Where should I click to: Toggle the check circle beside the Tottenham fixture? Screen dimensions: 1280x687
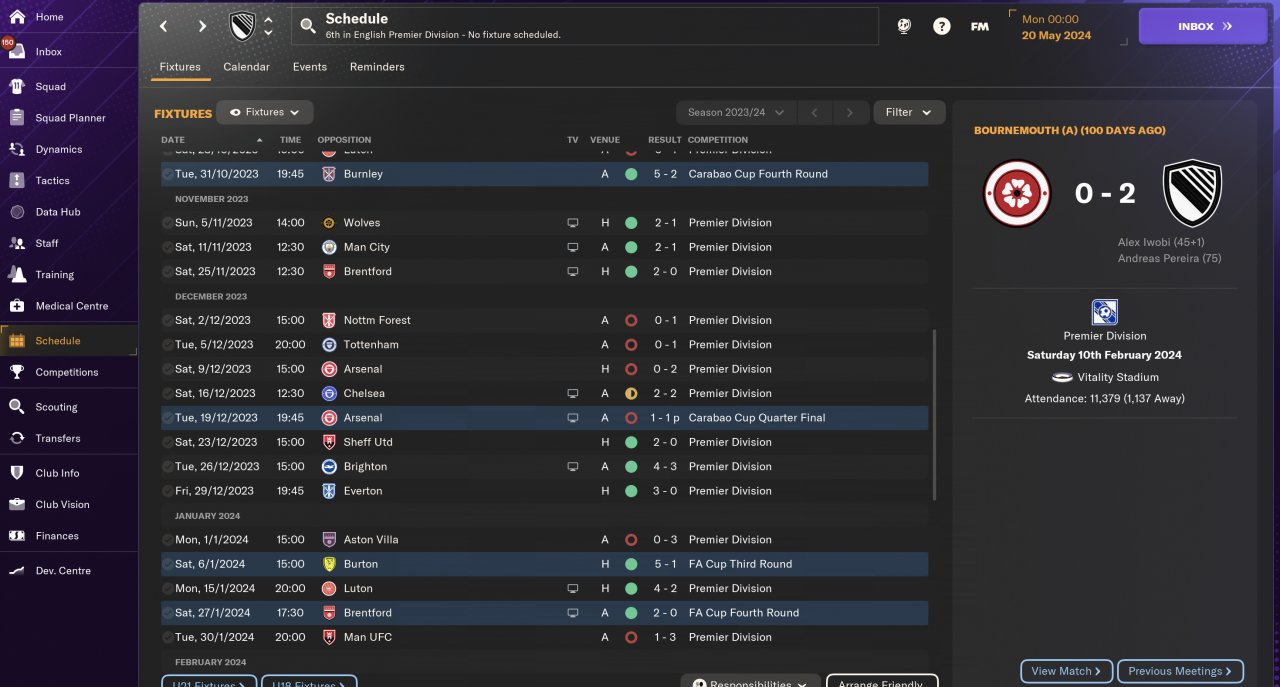click(x=167, y=345)
